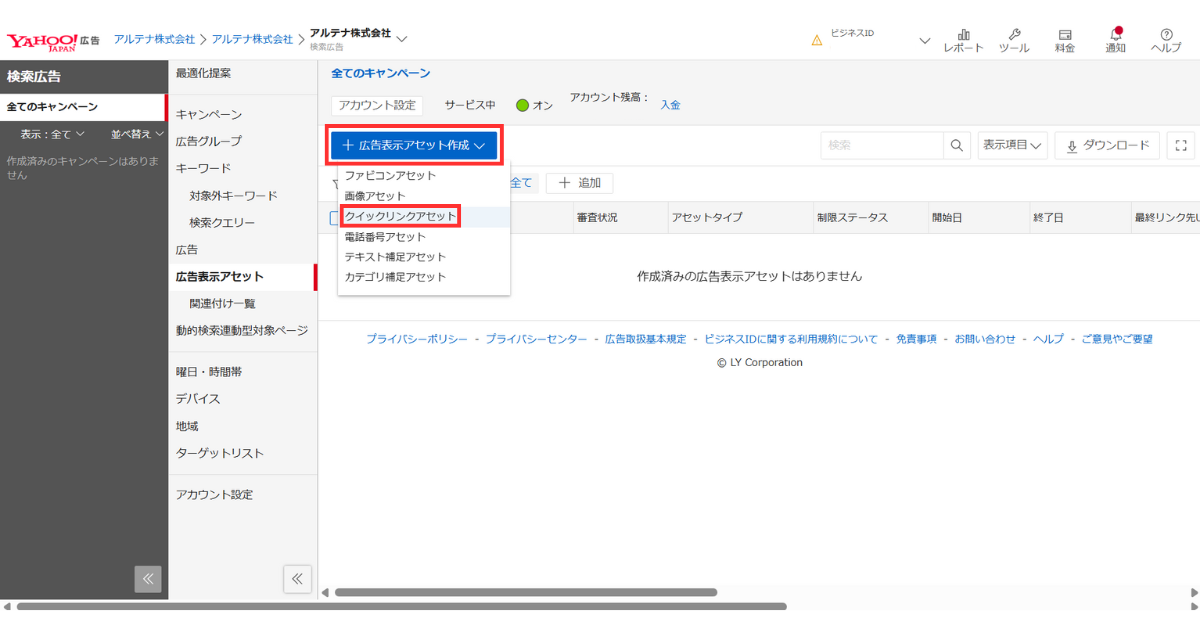Screen dimensions: 1200x630
Task: Open 全てのキャンペーン breadcrumb link
Action: pyautogui.click(x=381, y=73)
